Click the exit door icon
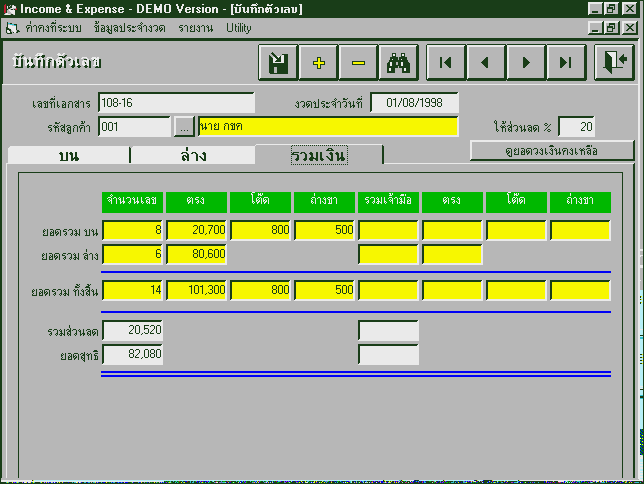This screenshot has height=484, width=644. click(613, 62)
